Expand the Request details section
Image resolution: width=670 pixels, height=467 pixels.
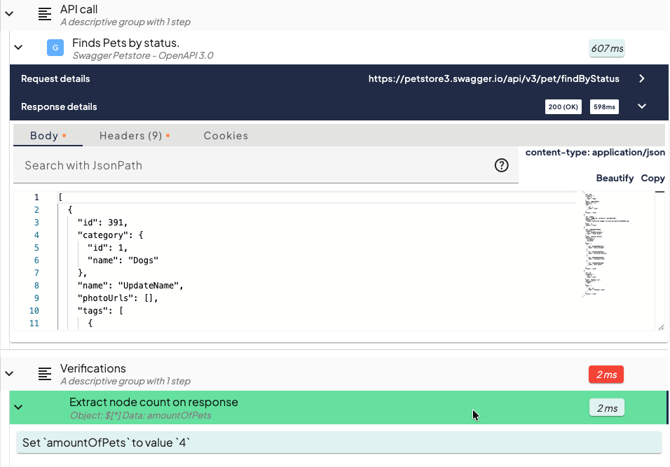click(642, 79)
